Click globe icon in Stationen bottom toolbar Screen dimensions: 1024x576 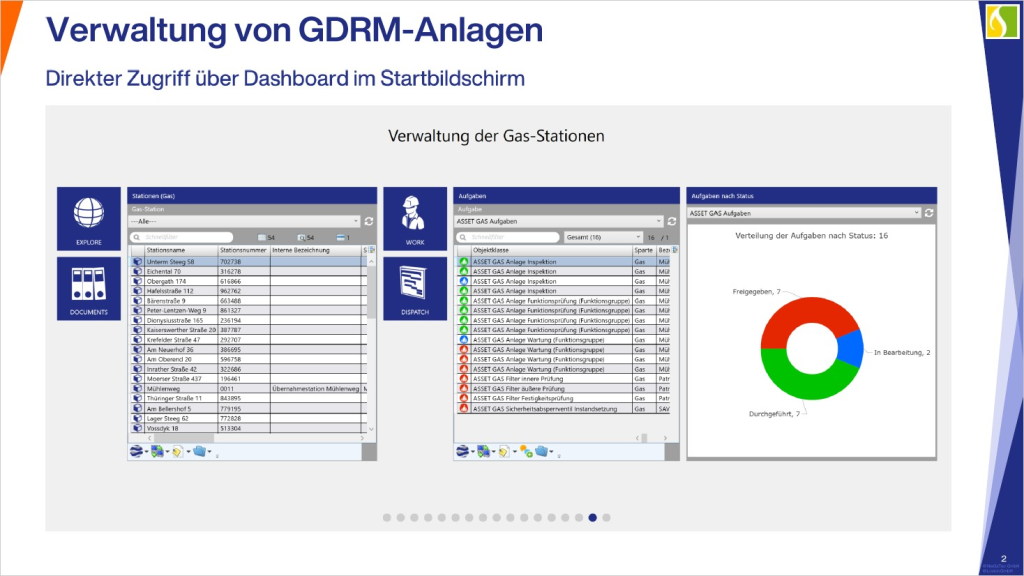[x=137, y=451]
